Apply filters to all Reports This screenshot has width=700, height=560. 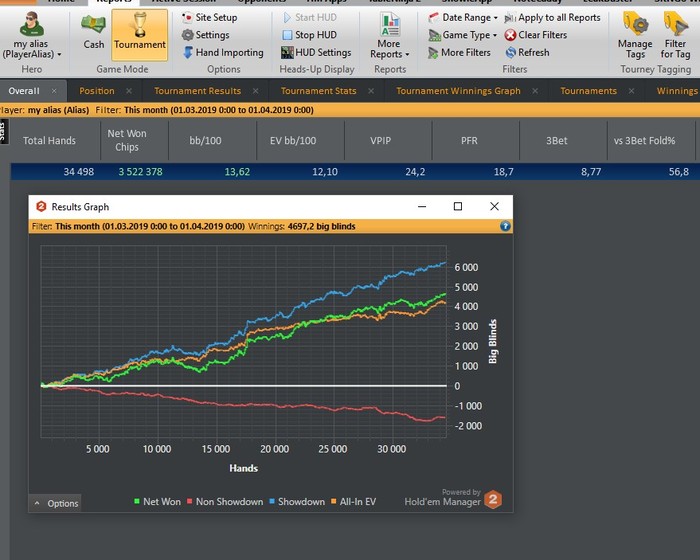click(x=552, y=17)
